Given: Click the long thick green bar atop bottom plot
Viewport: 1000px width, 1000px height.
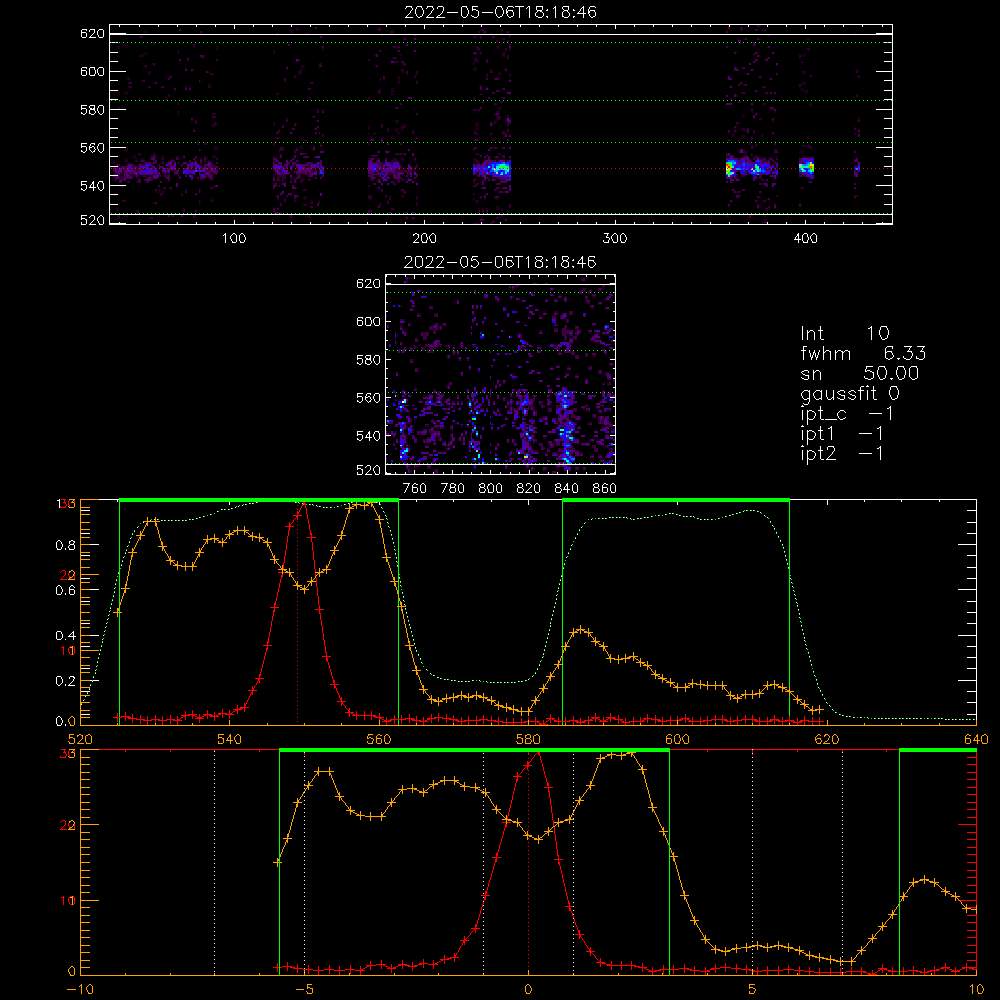Looking at the screenshot, I should (x=474, y=751).
